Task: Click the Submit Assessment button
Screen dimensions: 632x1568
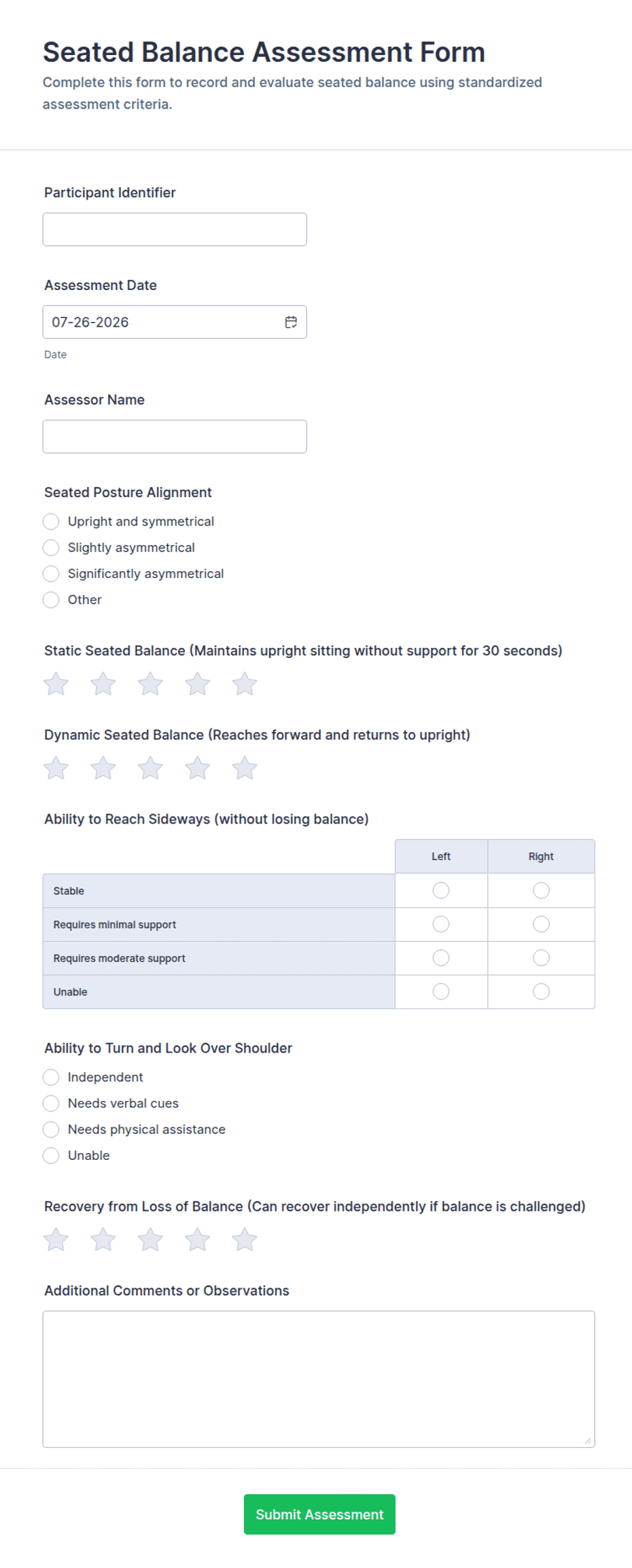Action: pyautogui.click(x=319, y=1514)
